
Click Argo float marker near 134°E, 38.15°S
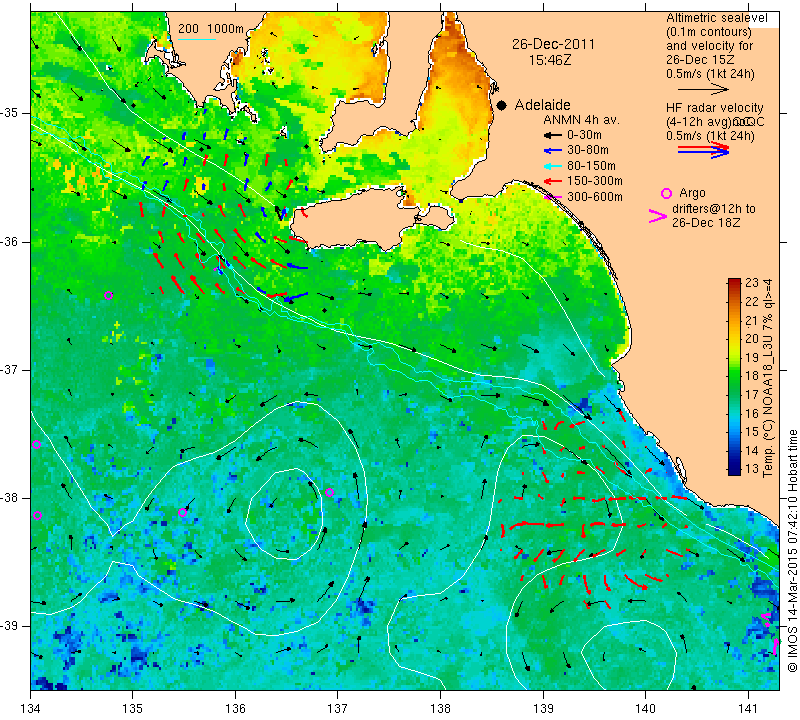click(x=37, y=515)
